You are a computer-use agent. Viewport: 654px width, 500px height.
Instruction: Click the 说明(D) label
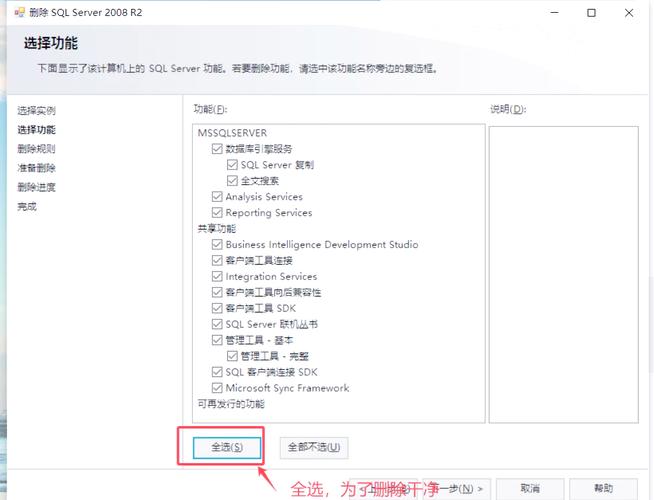point(508,109)
